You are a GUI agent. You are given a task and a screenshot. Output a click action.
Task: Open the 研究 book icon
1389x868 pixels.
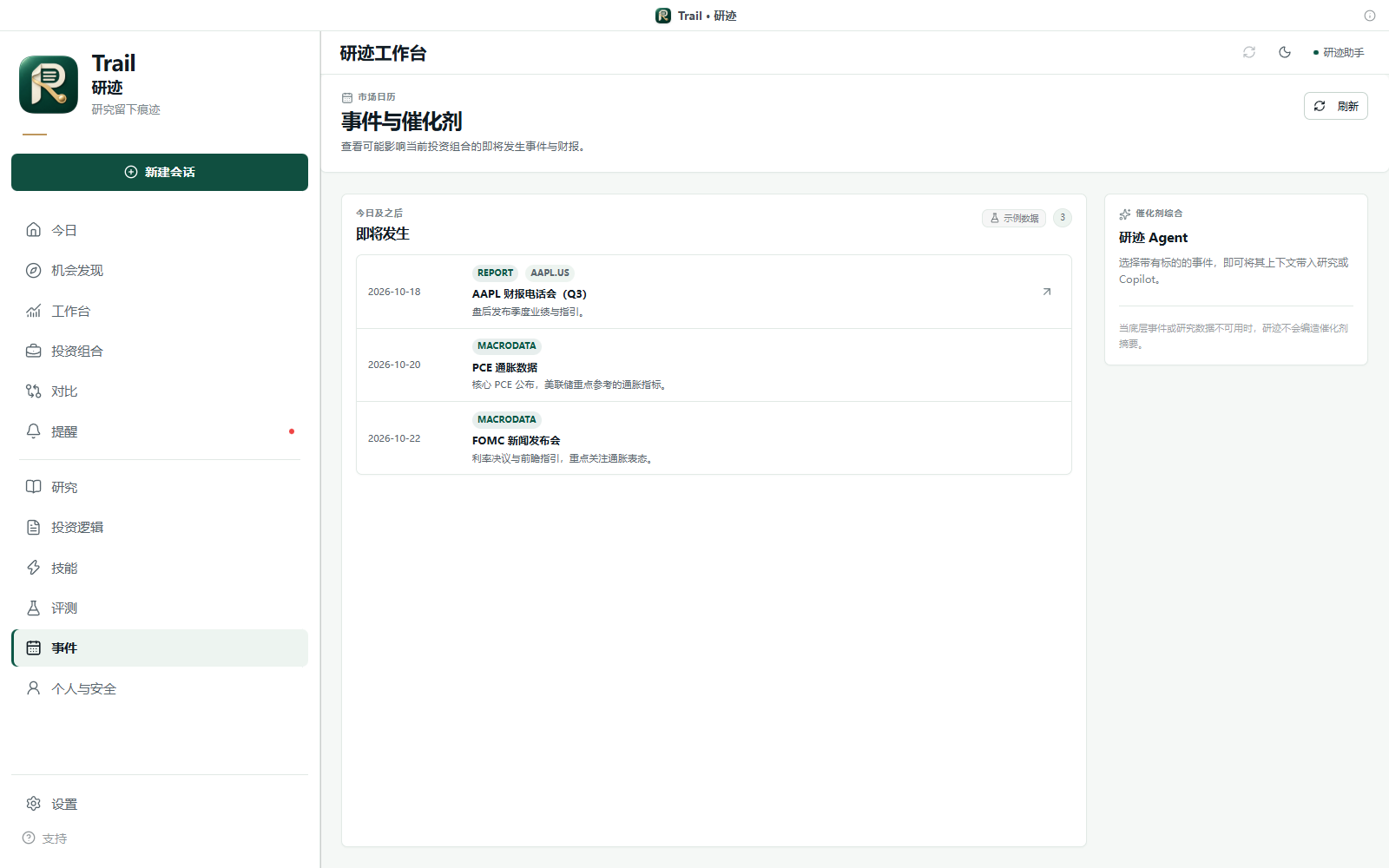coord(33,487)
